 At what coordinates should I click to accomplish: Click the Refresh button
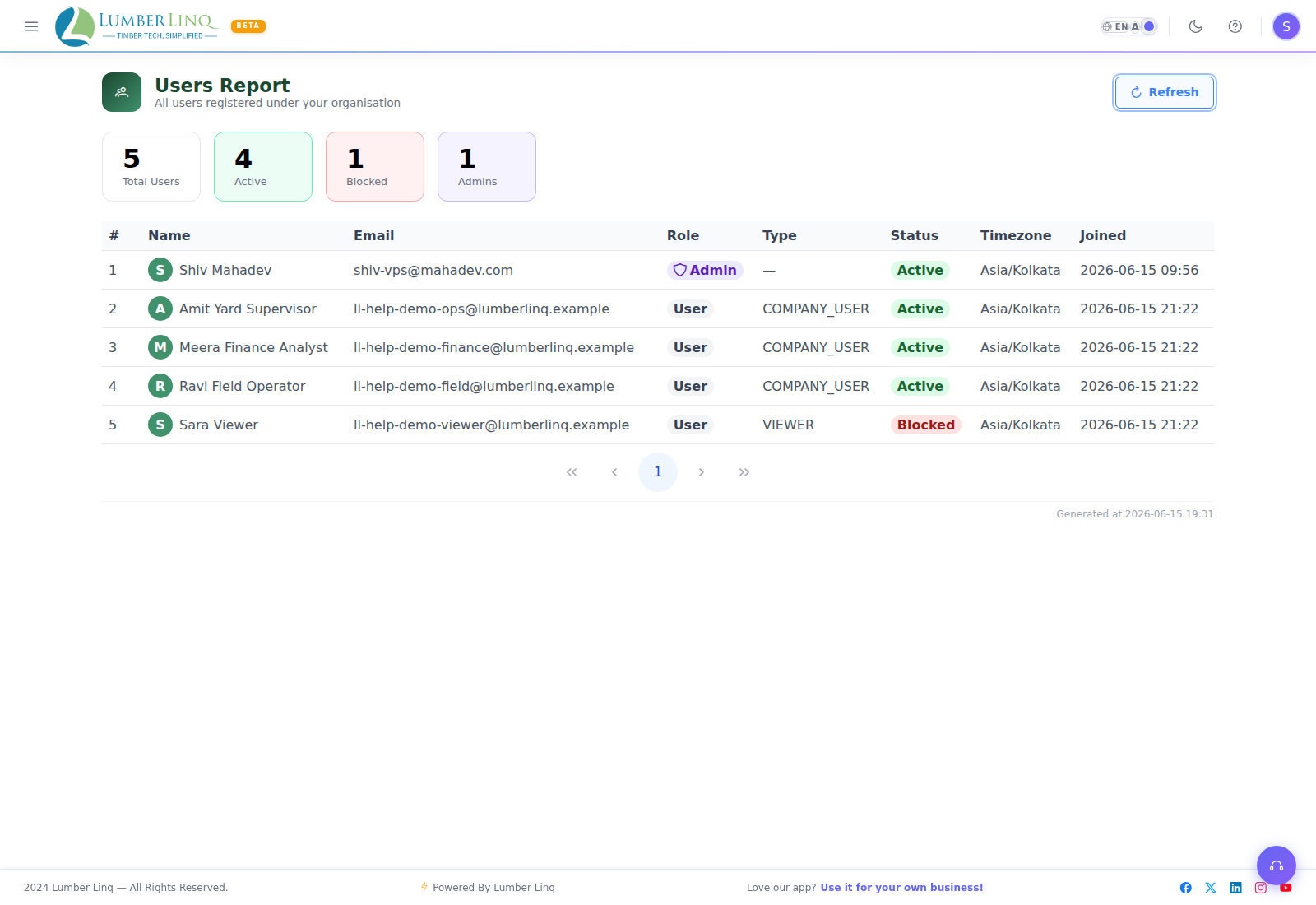(1165, 92)
